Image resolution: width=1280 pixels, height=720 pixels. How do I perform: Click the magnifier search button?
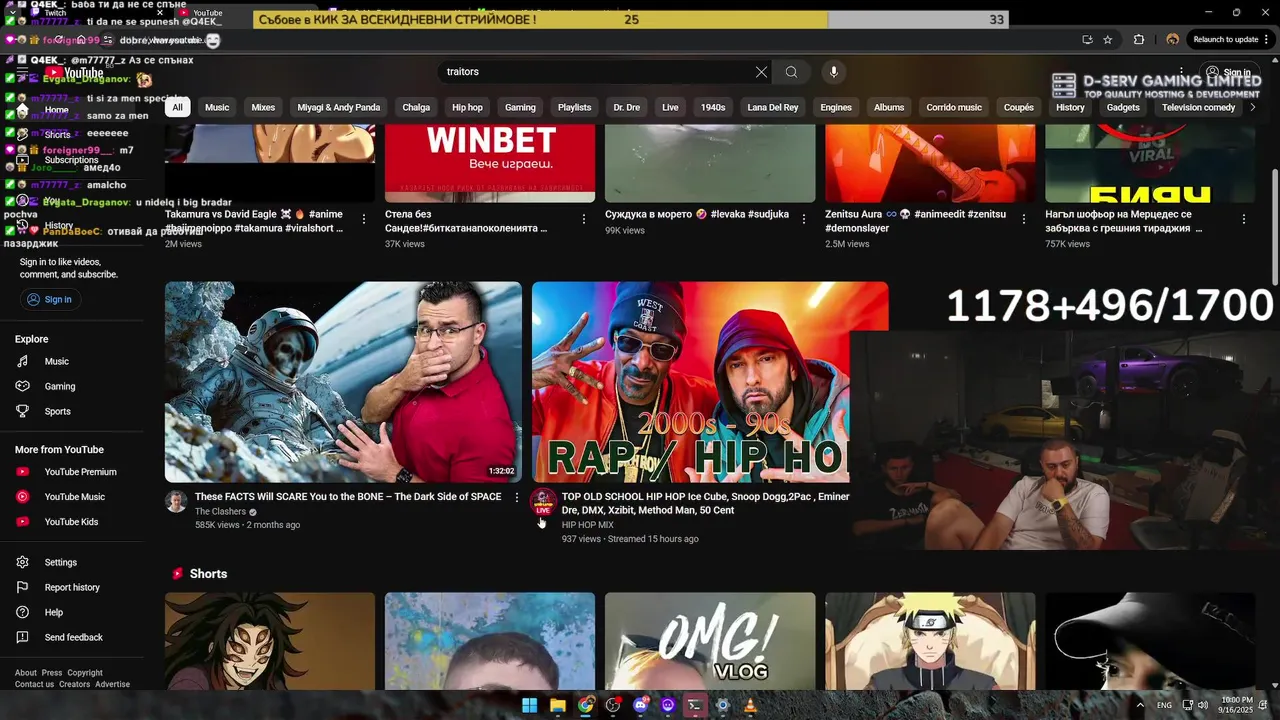[791, 72]
